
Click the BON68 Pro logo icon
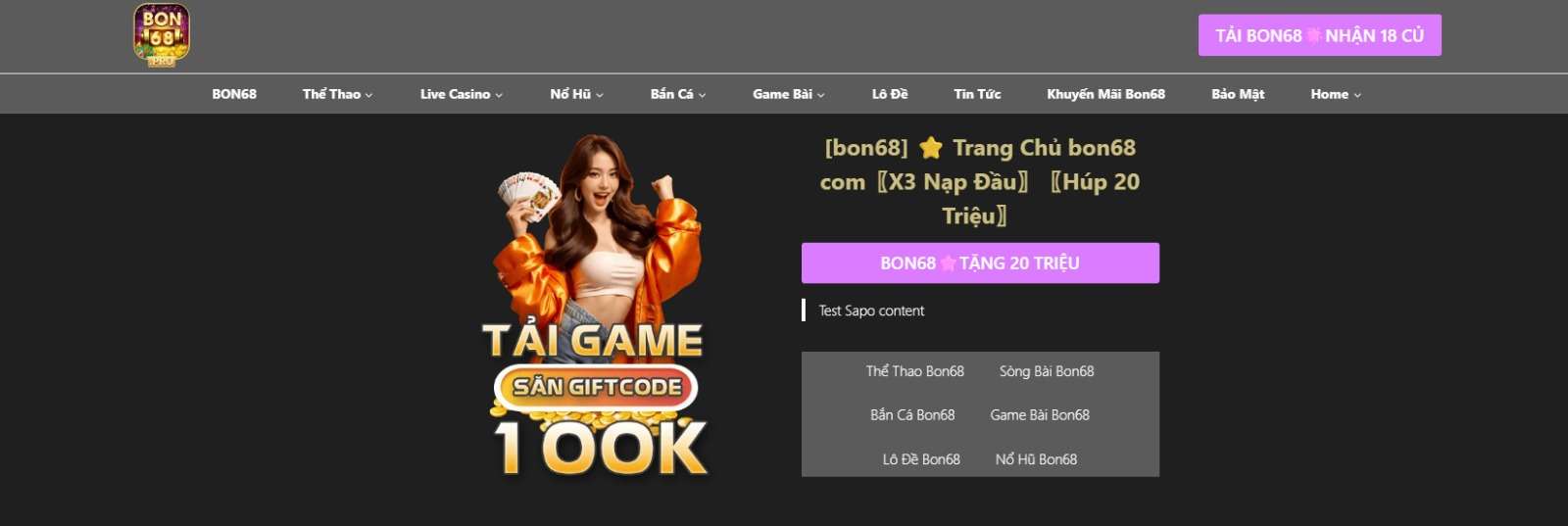click(x=162, y=35)
